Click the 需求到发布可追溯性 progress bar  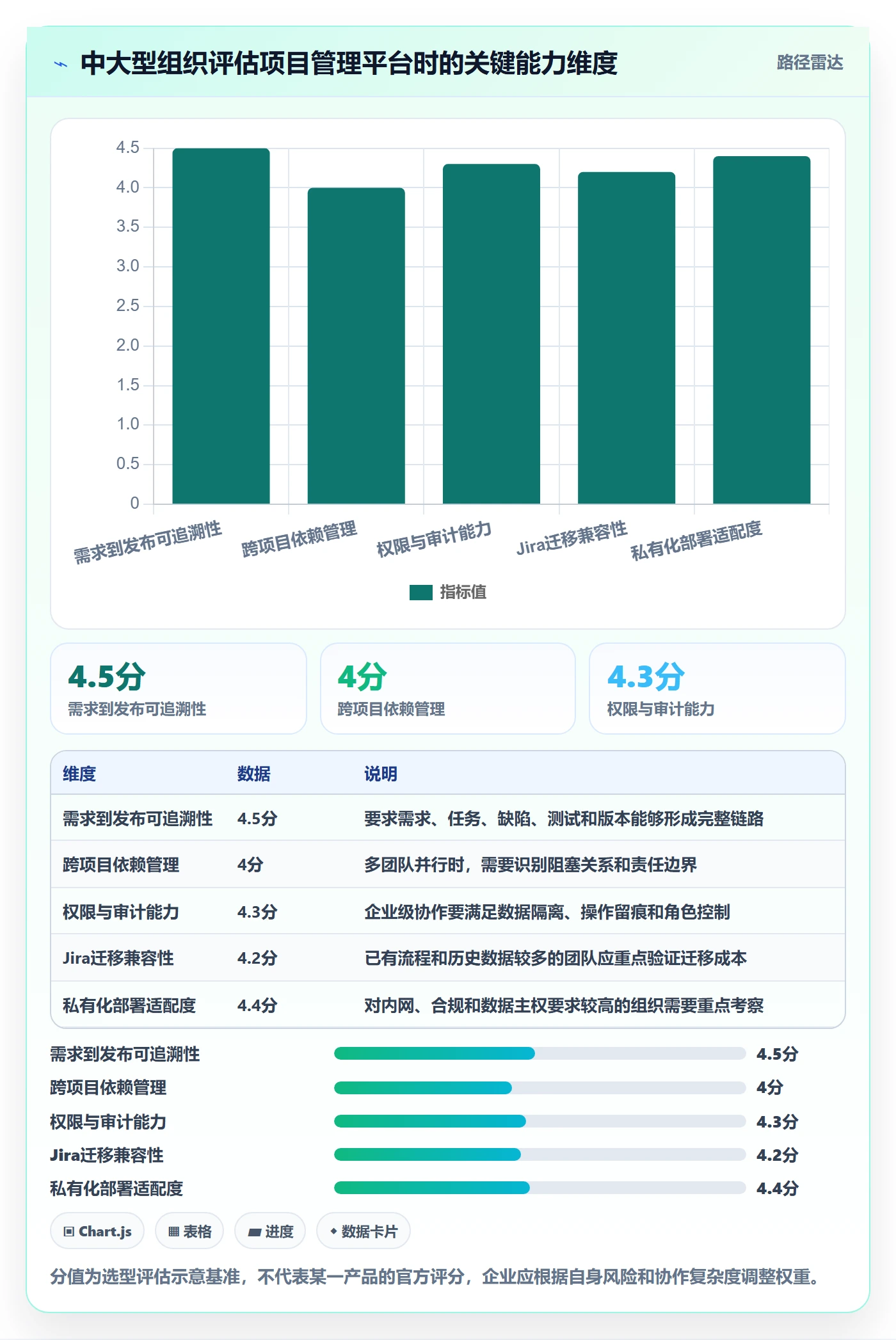[x=540, y=1053]
